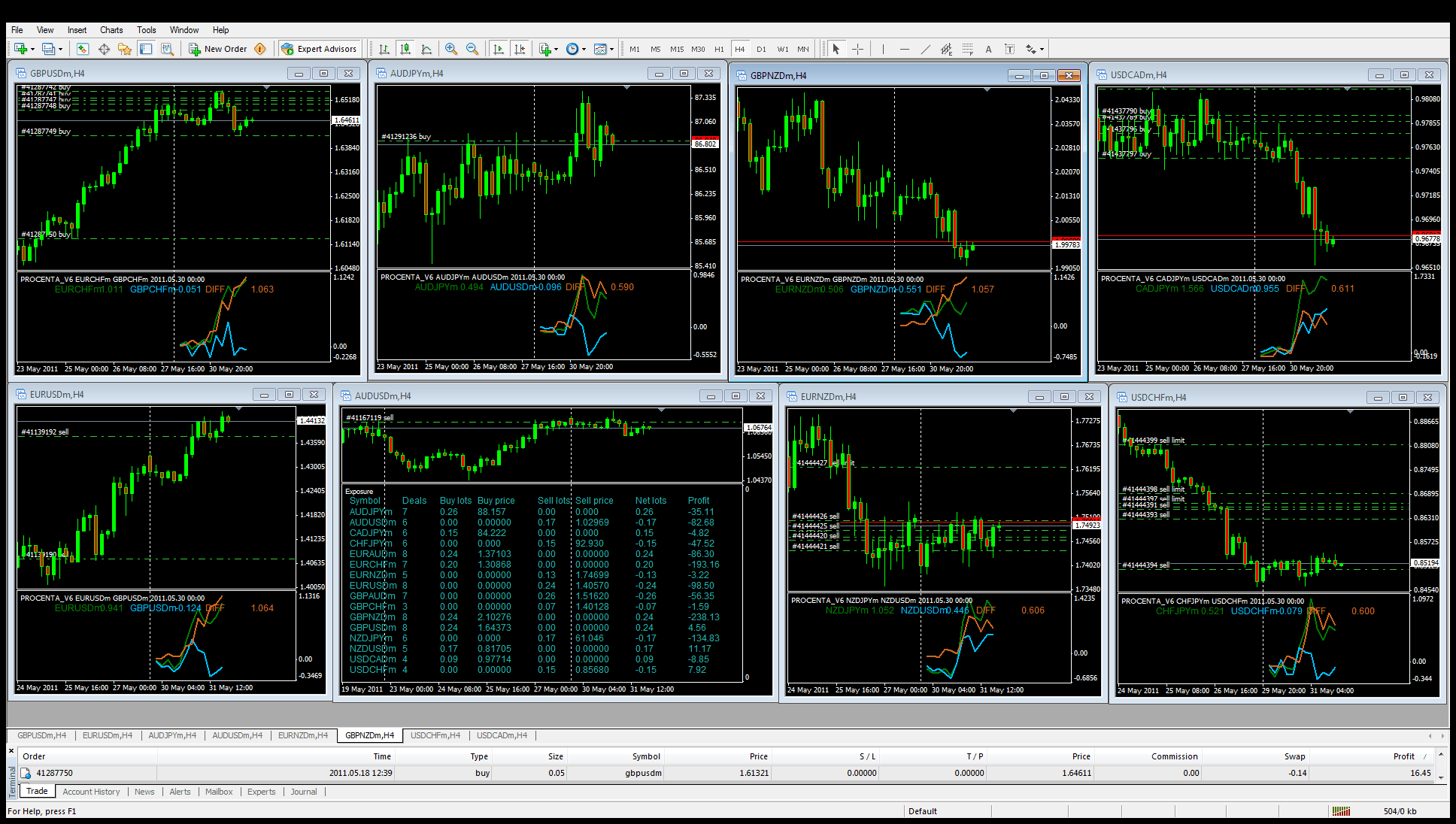Viewport: 1456px width, 824px height.
Task: Open the Journal terminal tab
Action: 304,792
